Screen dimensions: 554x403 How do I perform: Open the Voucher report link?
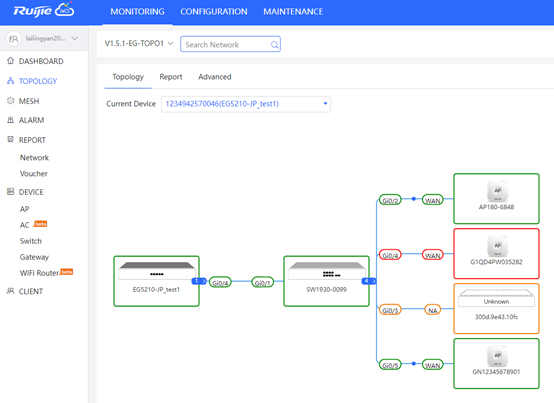(34, 174)
